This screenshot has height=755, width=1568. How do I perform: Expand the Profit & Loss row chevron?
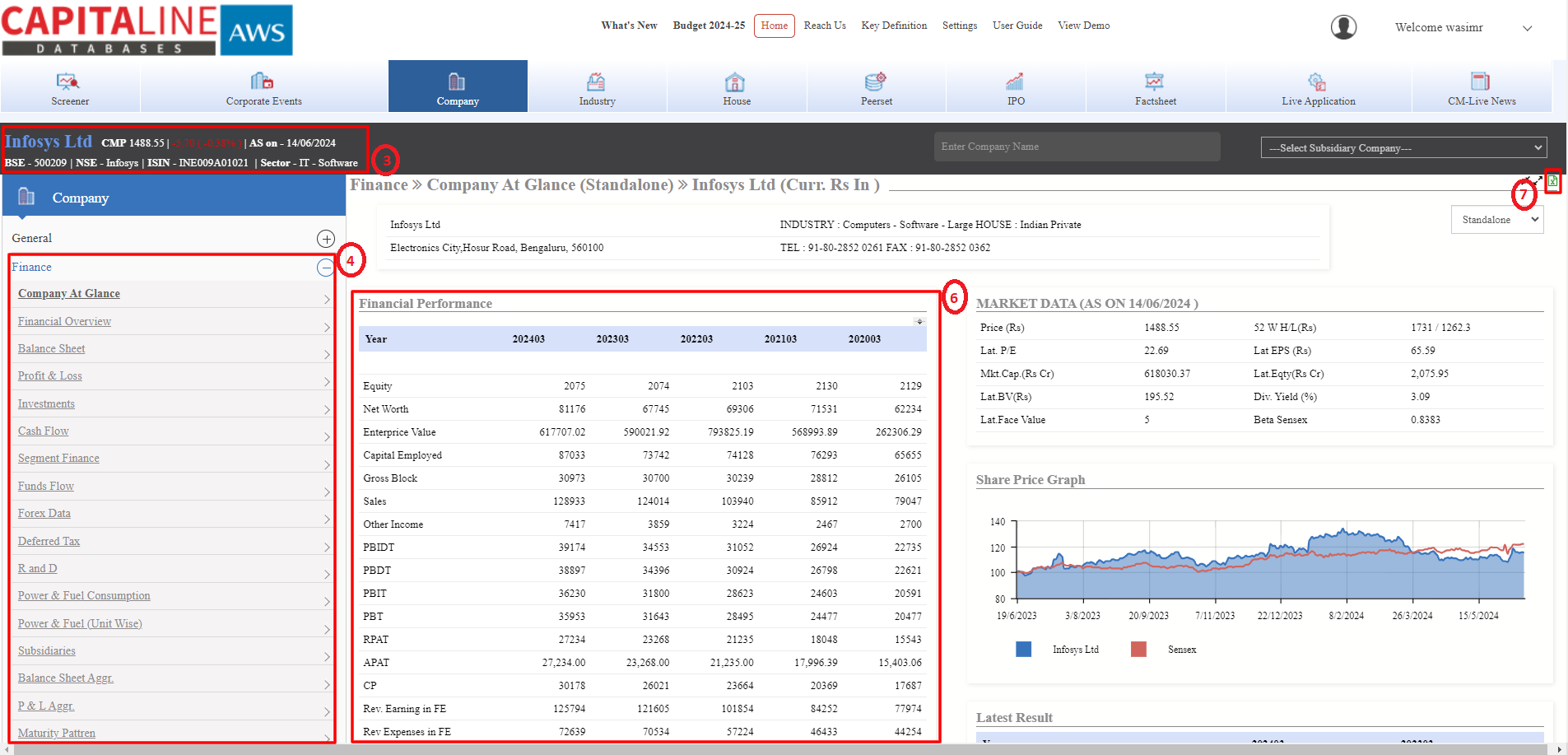pyautogui.click(x=327, y=382)
